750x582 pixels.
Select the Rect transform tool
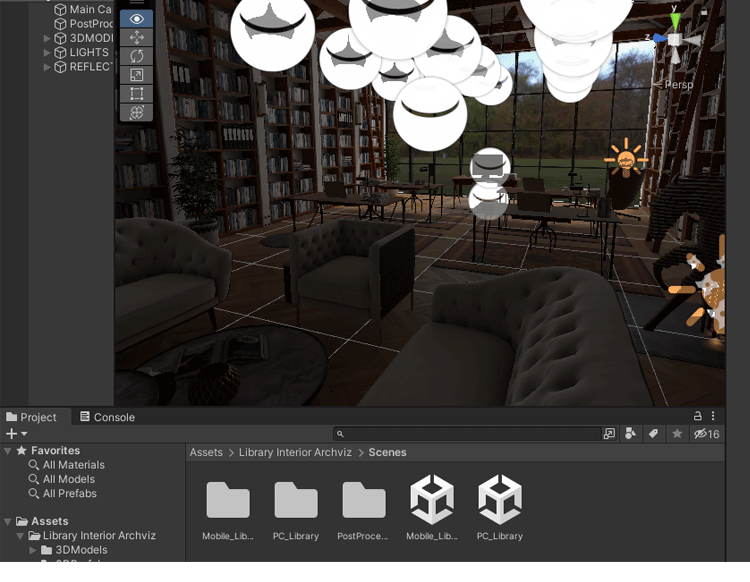pos(137,94)
